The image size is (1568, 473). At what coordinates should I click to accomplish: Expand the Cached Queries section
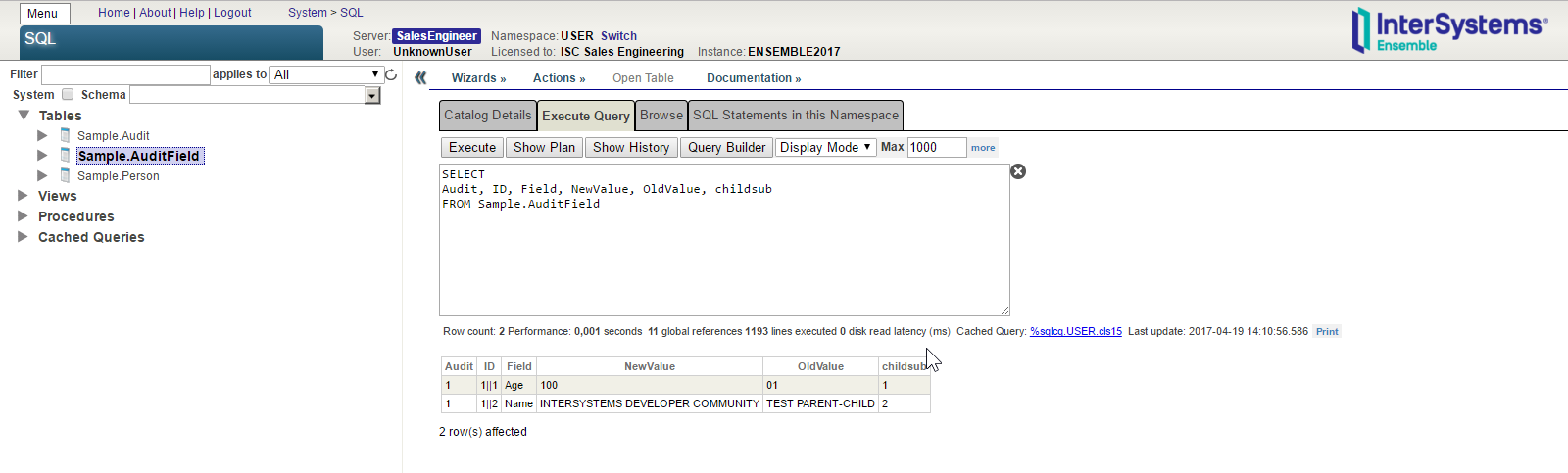click(23, 237)
